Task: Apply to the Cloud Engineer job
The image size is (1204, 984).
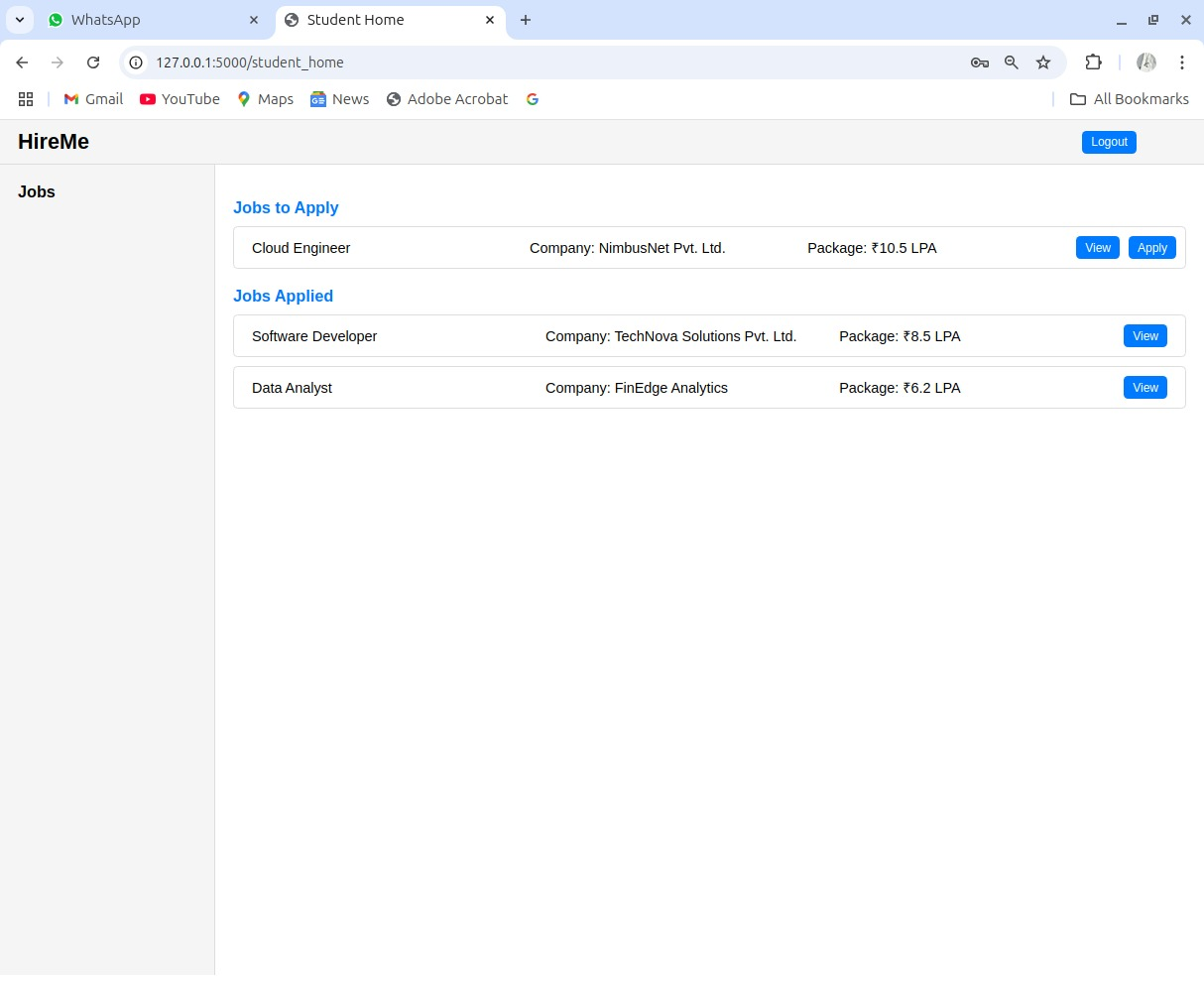Action: (x=1152, y=248)
